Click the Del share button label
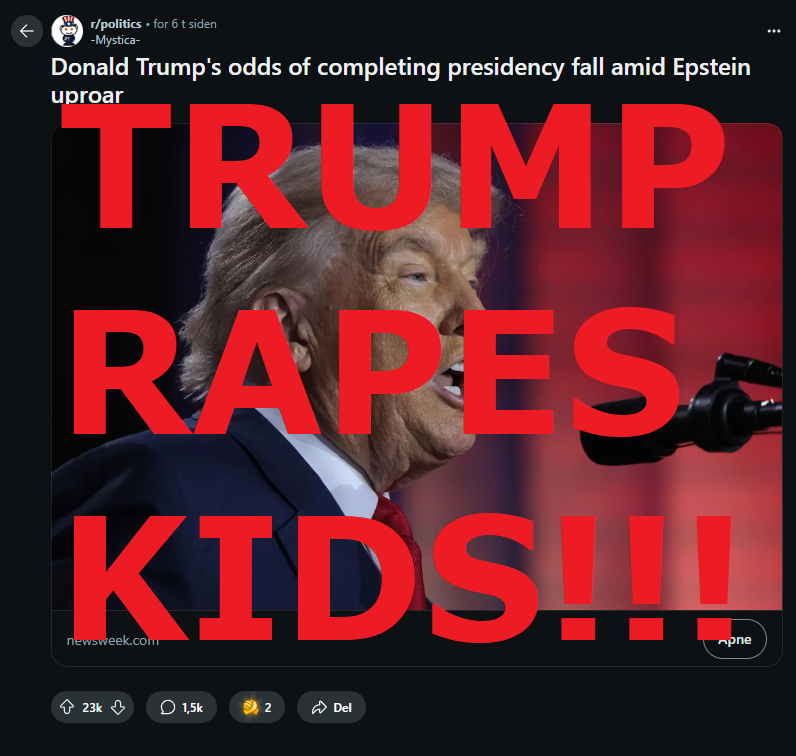796x756 pixels. coord(342,708)
